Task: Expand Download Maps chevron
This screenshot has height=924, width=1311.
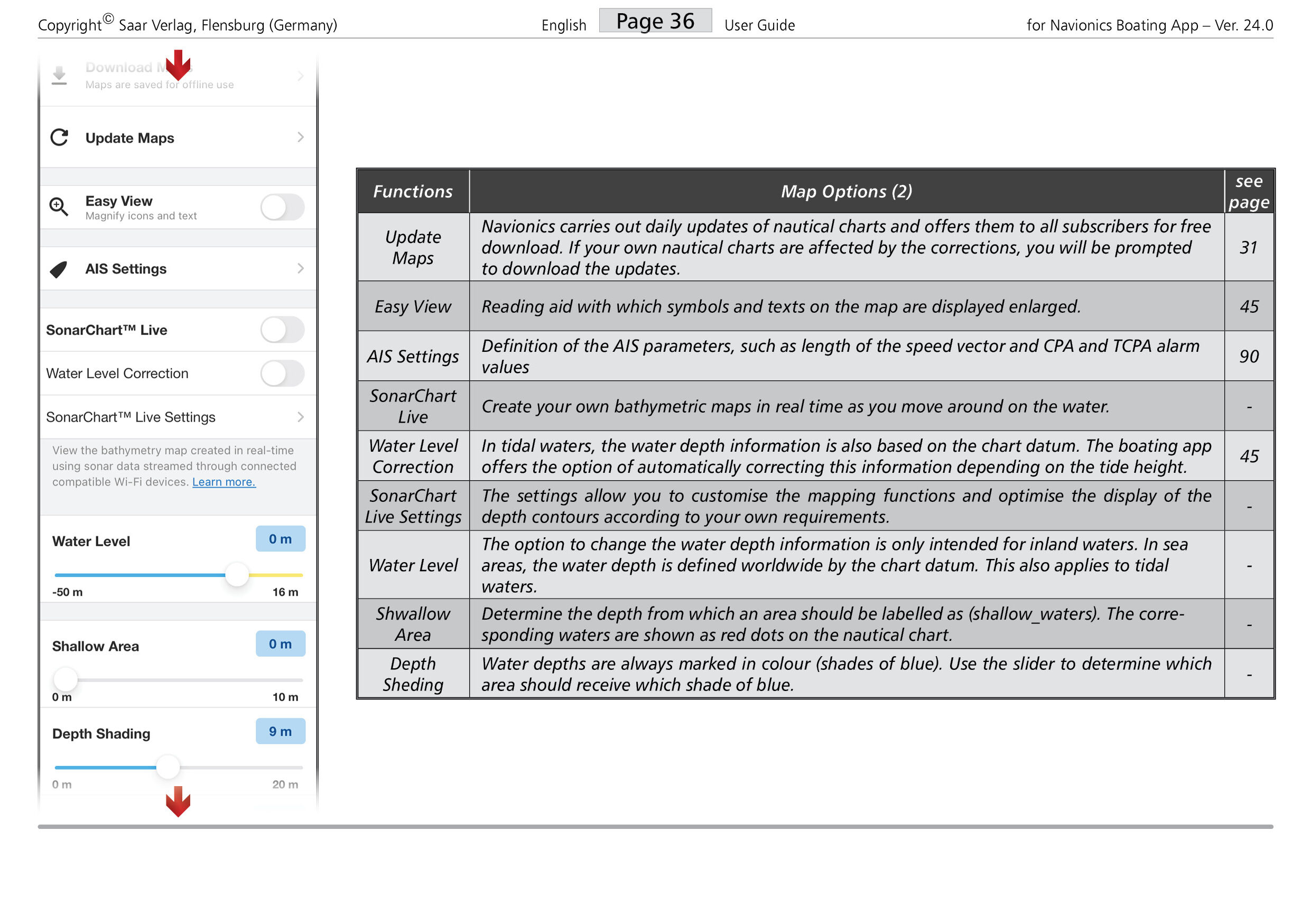Action: (x=300, y=76)
